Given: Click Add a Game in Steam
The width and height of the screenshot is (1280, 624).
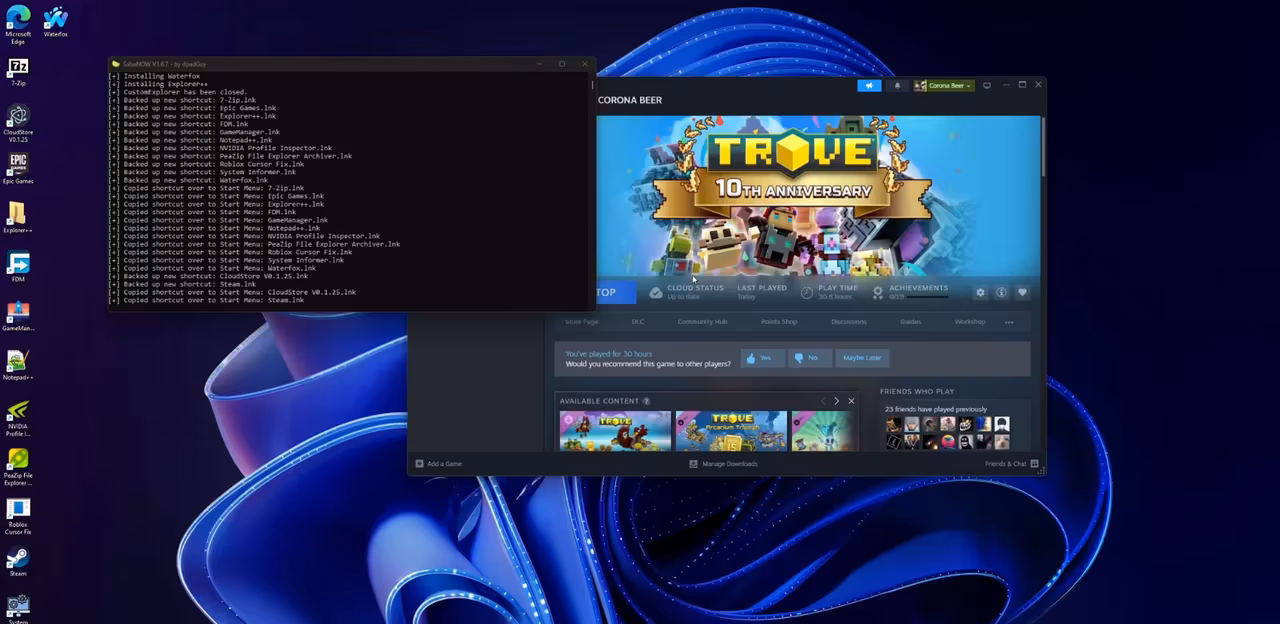Looking at the screenshot, I should (x=439, y=464).
